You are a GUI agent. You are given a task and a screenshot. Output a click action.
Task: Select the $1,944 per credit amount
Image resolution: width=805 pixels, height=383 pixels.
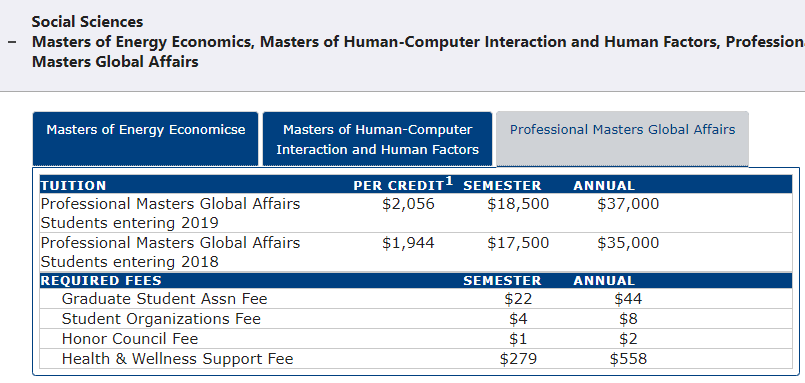pyautogui.click(x=408, y=243)
